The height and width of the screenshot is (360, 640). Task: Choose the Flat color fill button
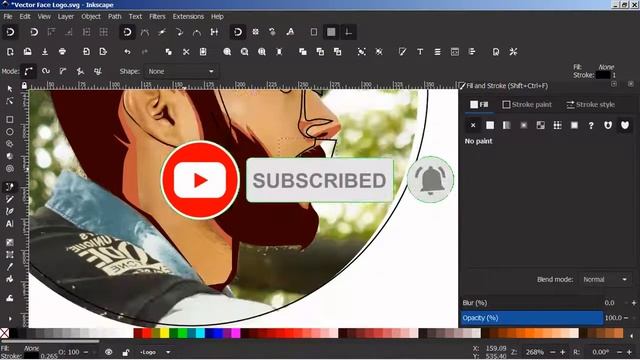(490, 125)
